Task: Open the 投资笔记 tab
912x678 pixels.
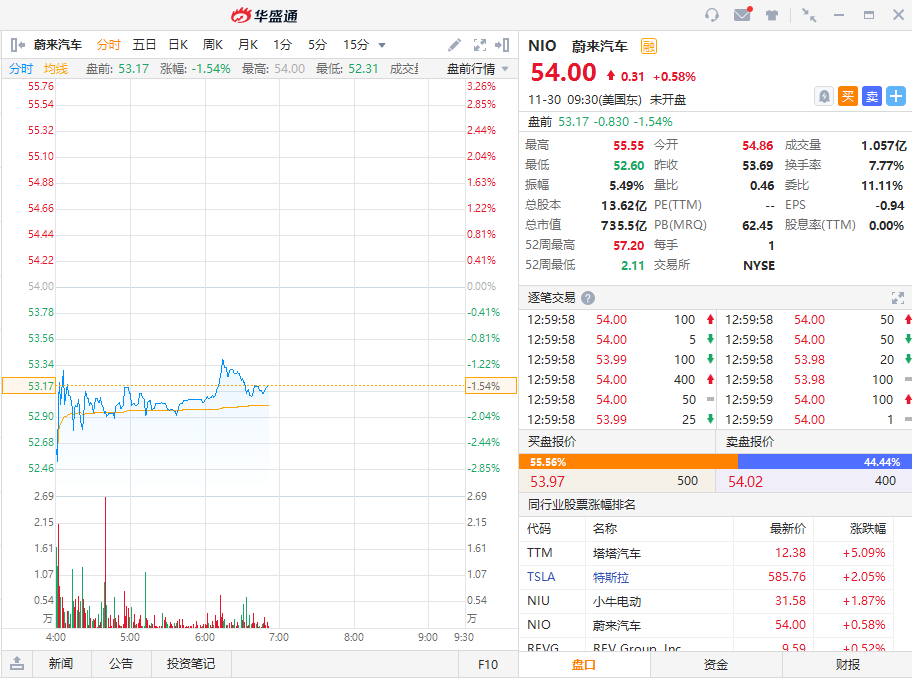Action: 191,663
